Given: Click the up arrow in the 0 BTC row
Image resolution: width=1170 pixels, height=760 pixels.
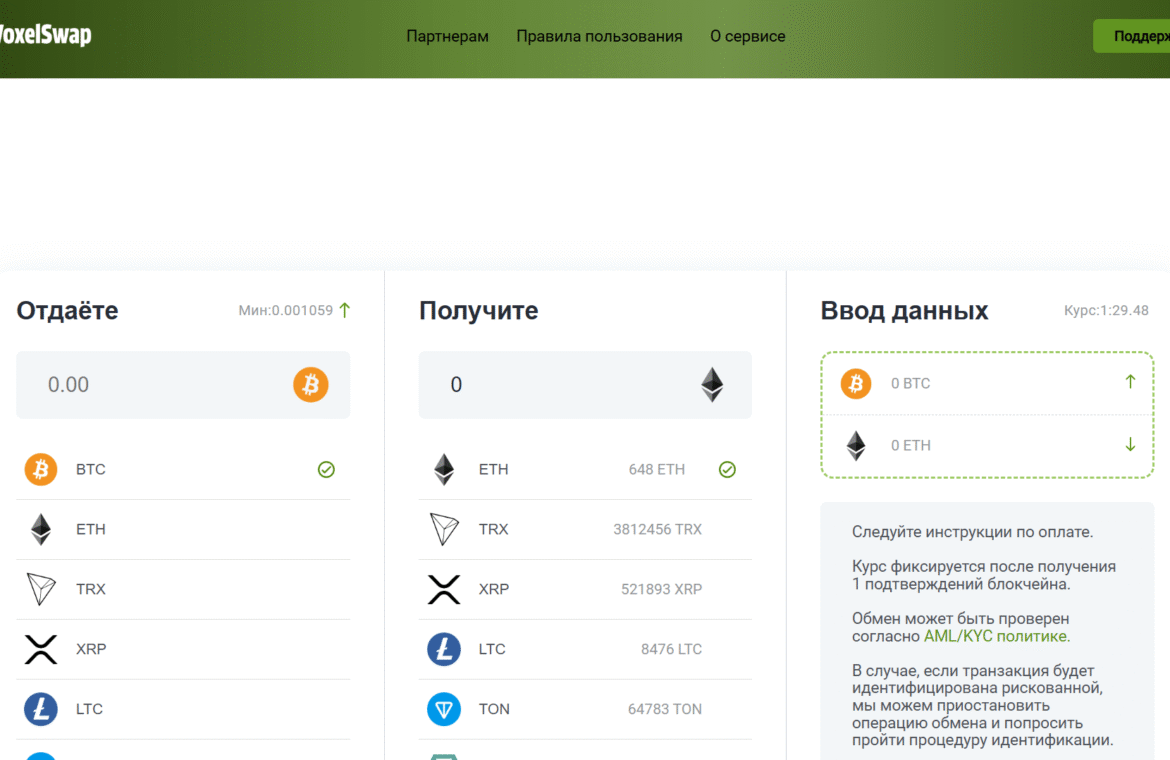Looking at the screenshot, I should pyautogui.click(x=1130, y=382).
